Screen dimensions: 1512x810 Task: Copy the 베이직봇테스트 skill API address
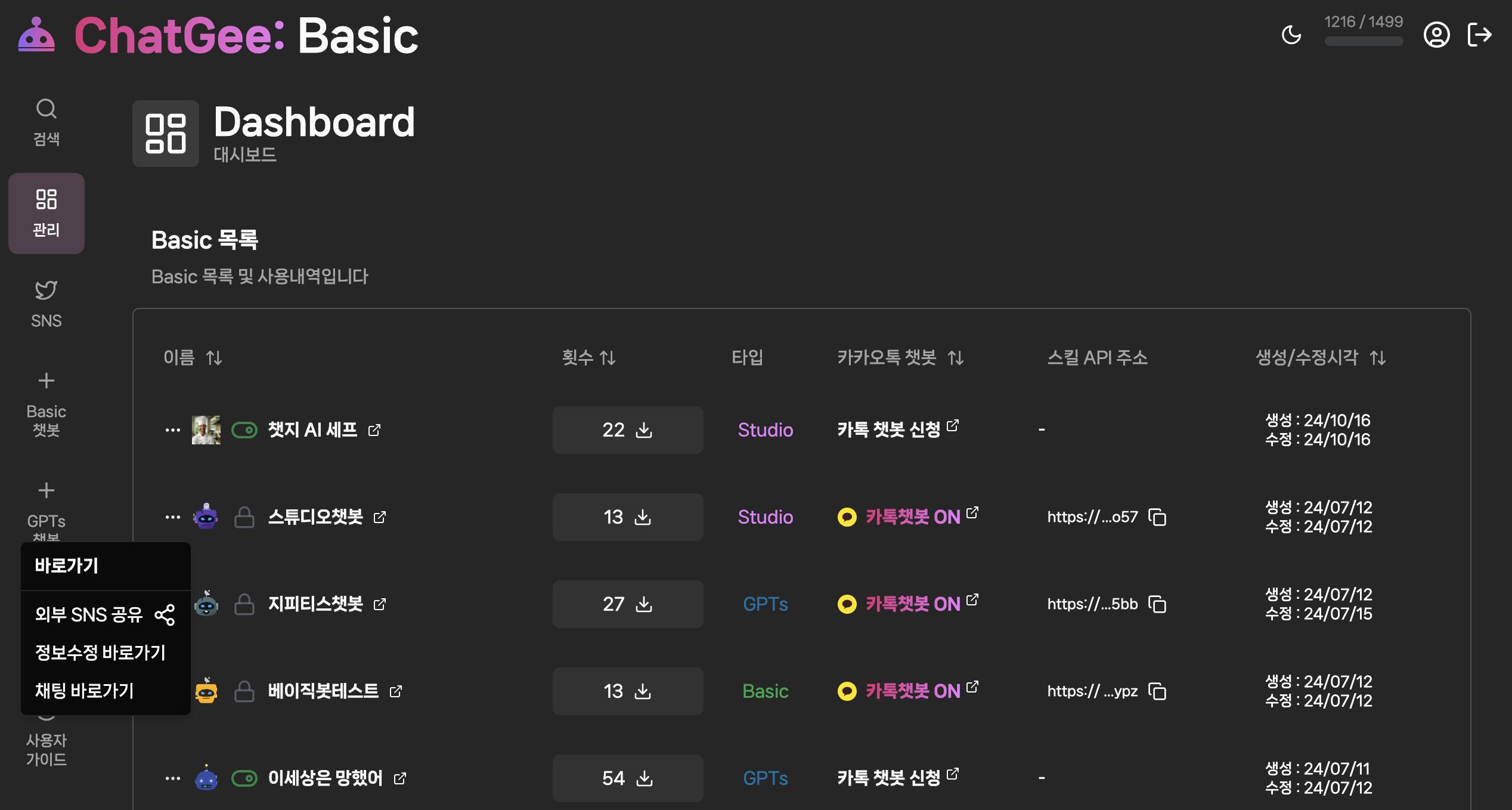tap(1157, 691)
